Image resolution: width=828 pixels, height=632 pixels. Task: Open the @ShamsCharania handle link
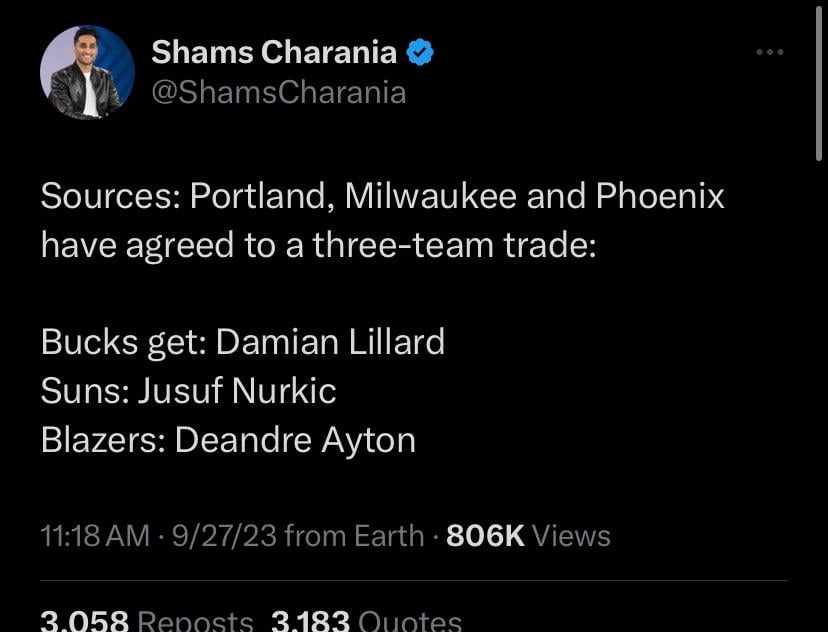[x=279, y=93]
